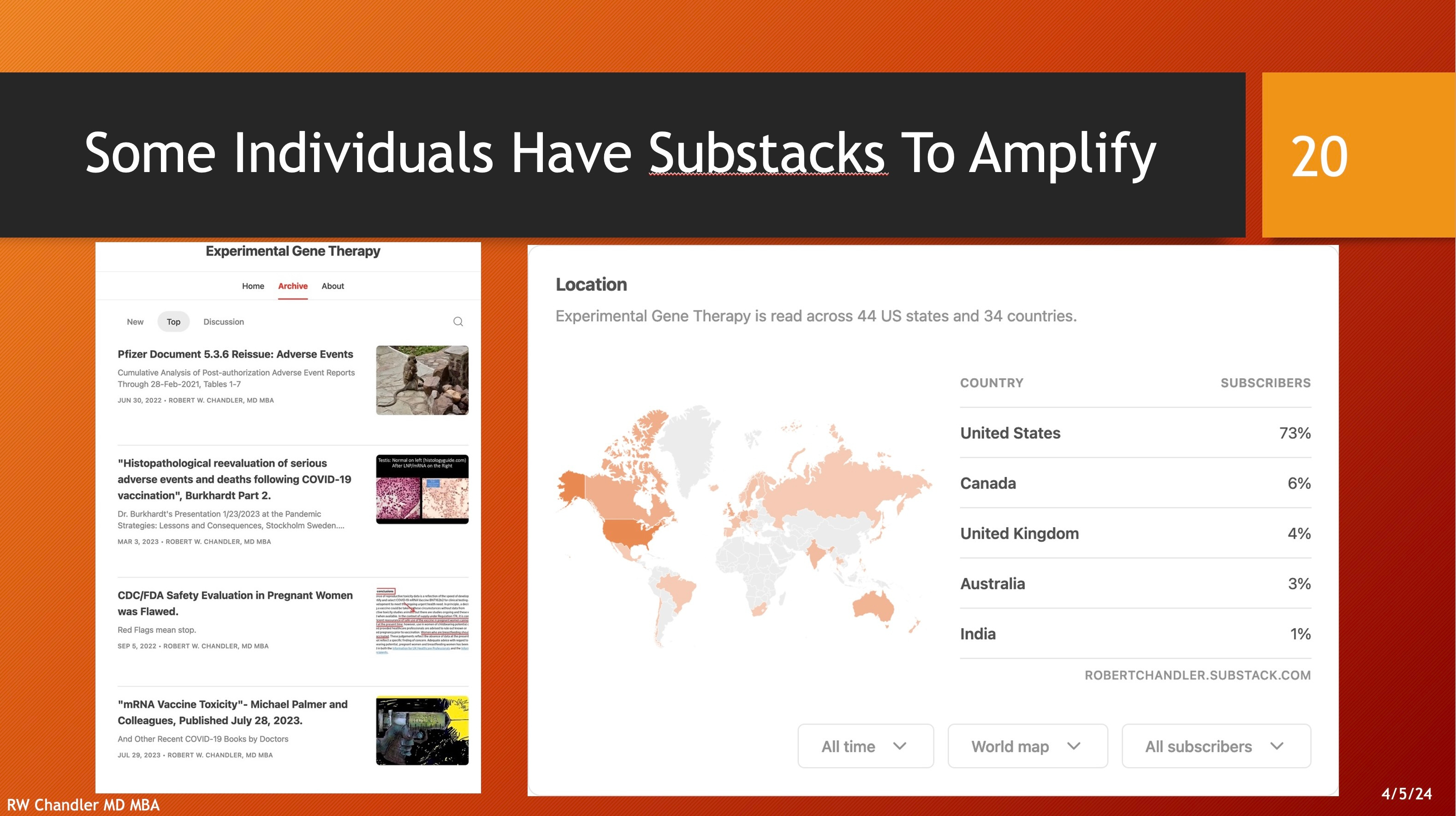Click the monkey thumbnail of Pfizer post
Image resolution: width=1456 pixels, height=816 pixels.
[x=422, y=380]
